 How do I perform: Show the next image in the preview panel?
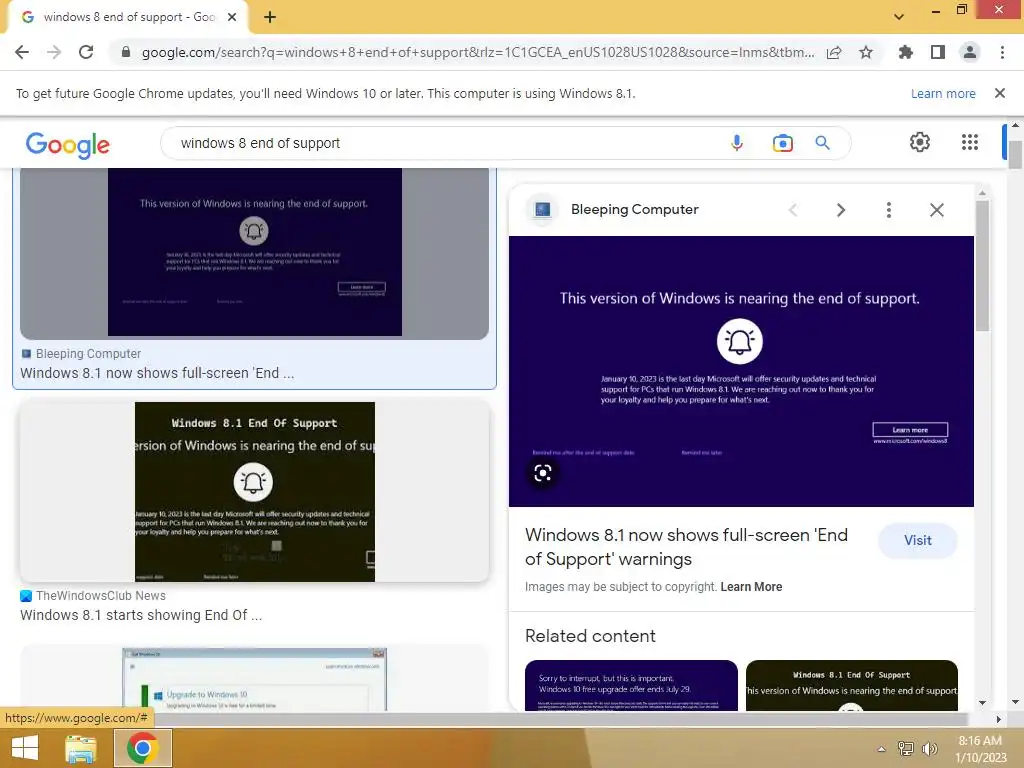click(840, 210)
